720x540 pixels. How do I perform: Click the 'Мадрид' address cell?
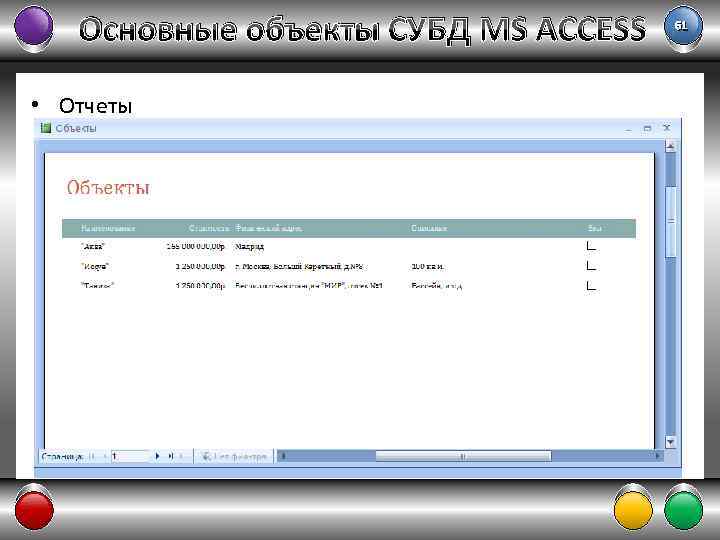click(249, 247)
